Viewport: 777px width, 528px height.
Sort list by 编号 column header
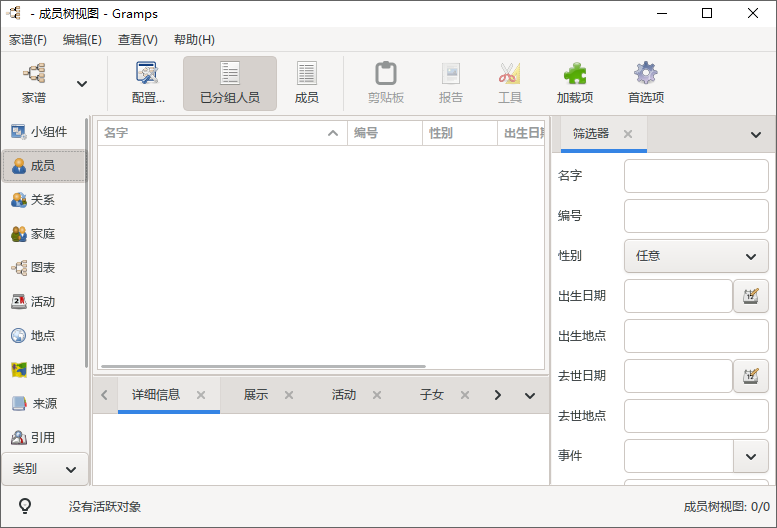pos(385,133)
